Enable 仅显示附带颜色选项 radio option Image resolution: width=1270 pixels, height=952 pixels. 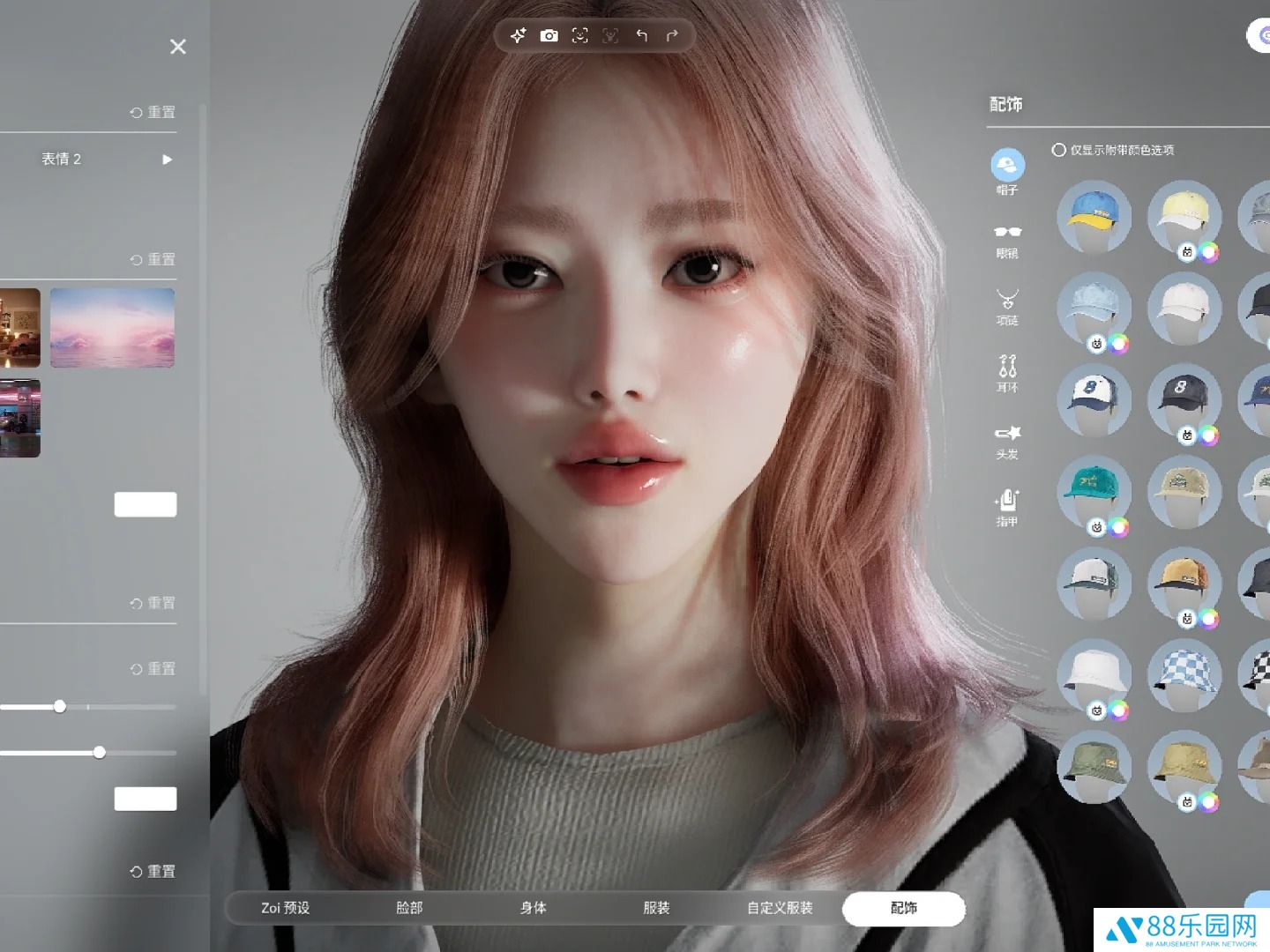click(1058, 150)
